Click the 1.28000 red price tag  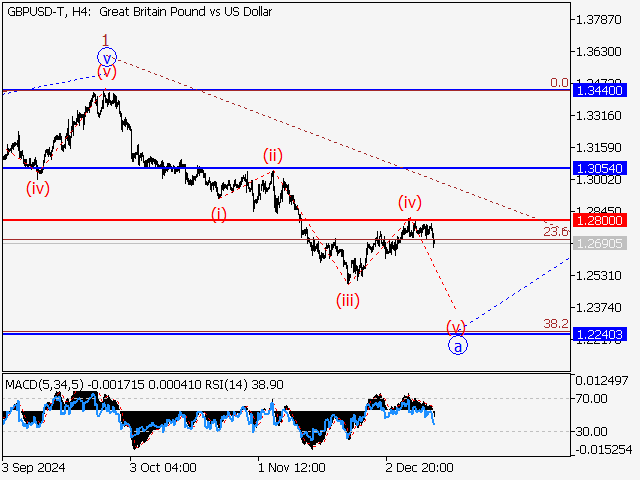click(601, 220)
